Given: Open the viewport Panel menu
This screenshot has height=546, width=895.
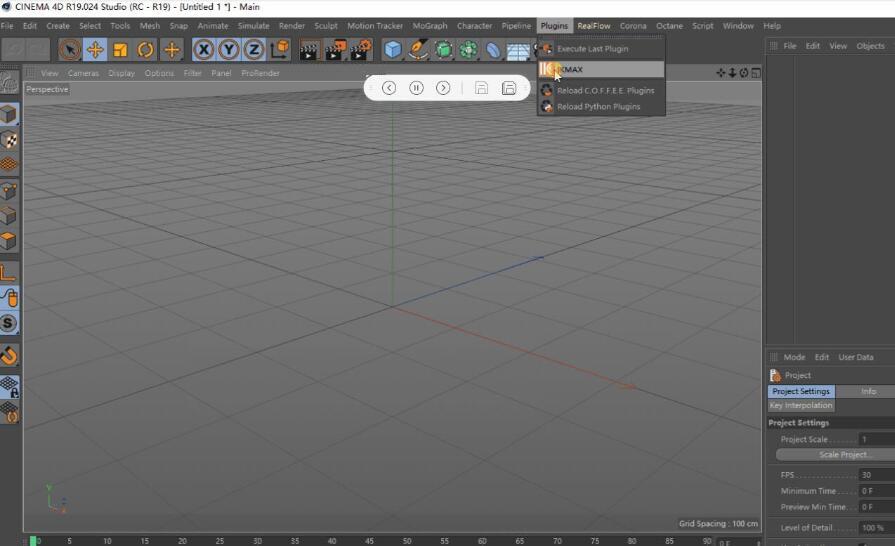Looking at the screenshot, I should tap(221, 73).
